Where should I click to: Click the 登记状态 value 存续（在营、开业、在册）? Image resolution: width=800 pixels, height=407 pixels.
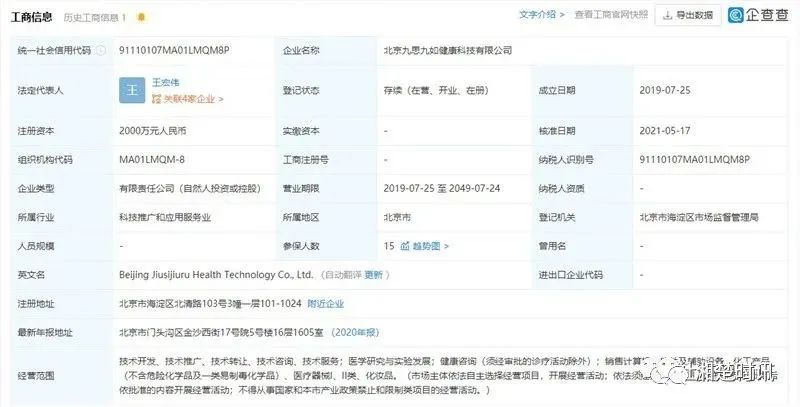[x=436, y=90]
